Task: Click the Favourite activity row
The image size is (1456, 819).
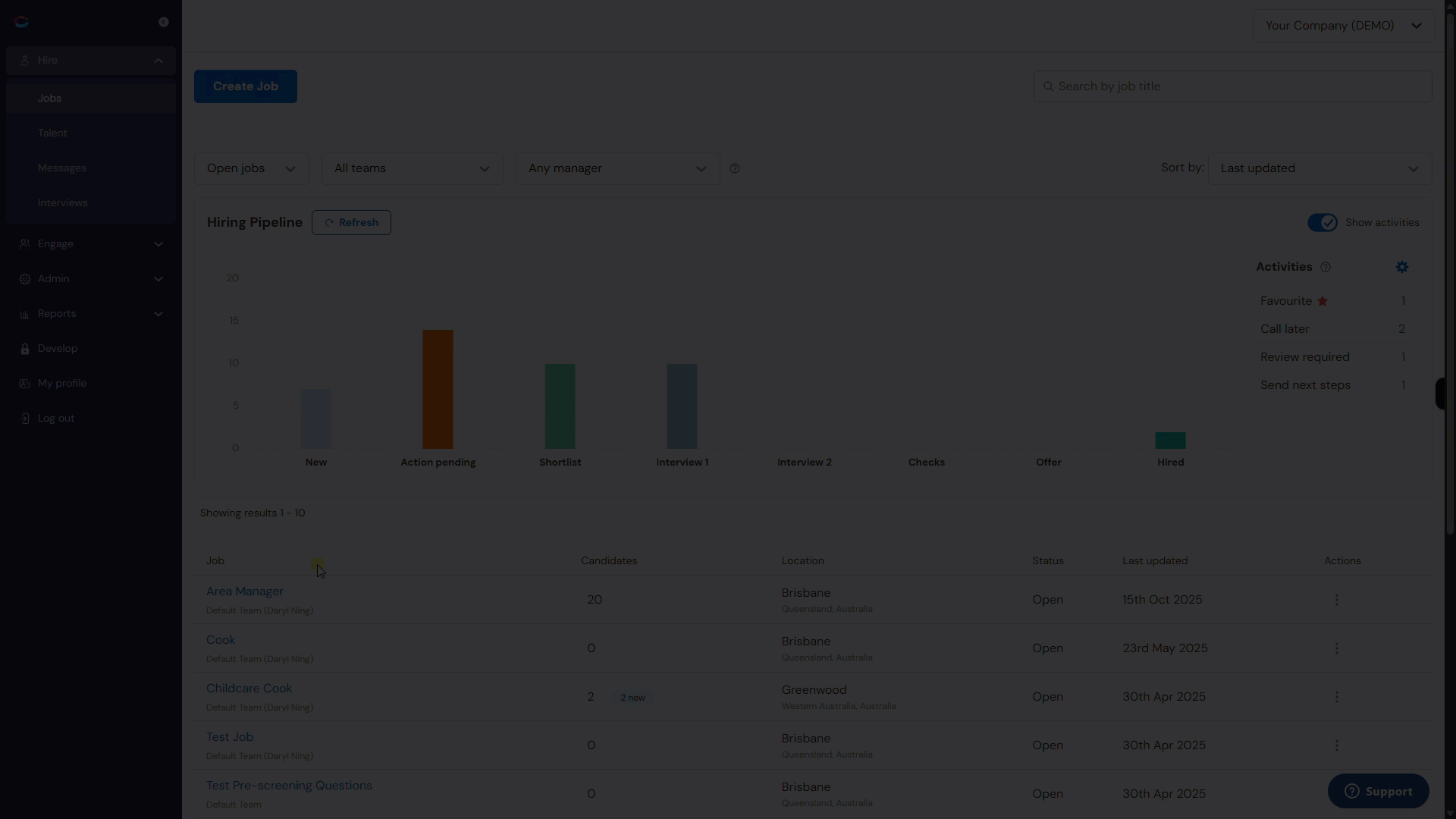Action: pyautogui.click(x=1332, y=301)
